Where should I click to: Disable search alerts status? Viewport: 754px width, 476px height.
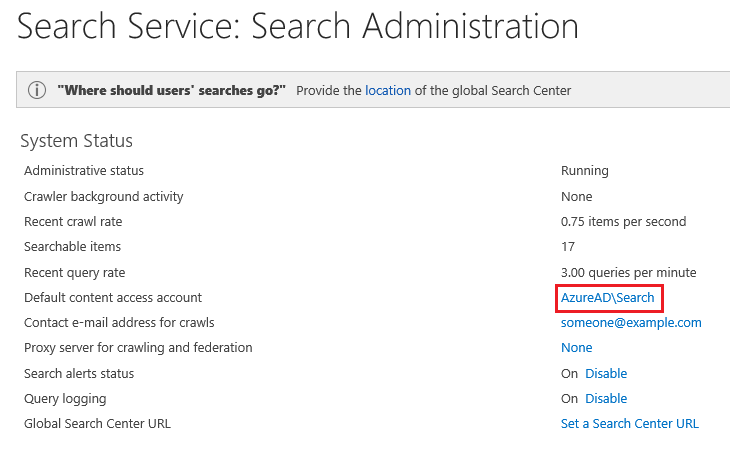606,374
